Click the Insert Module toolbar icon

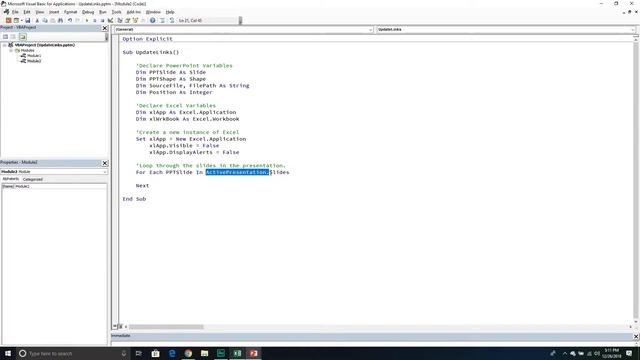tap(16, 20)
